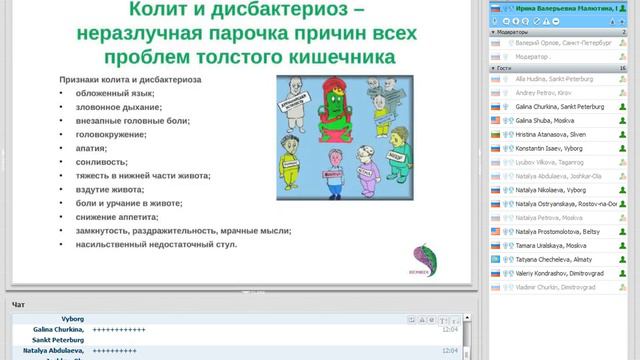Click presenter name Ирина Валерьевна Малютина
640x360 pixels.
[566, 9]
